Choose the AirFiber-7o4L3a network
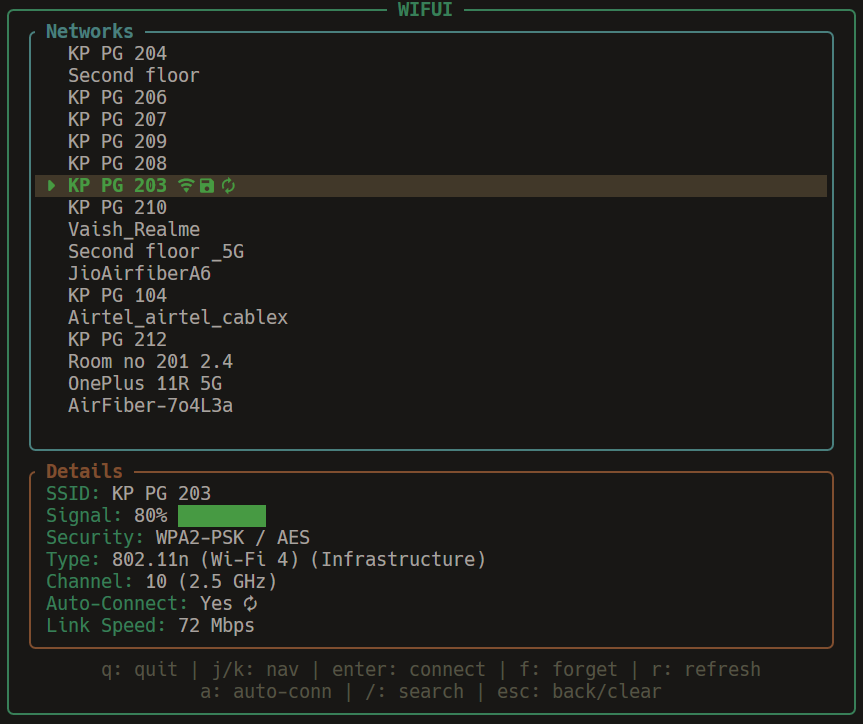The width and height of the screenshot is (863, 724). [x=150, y=406]
